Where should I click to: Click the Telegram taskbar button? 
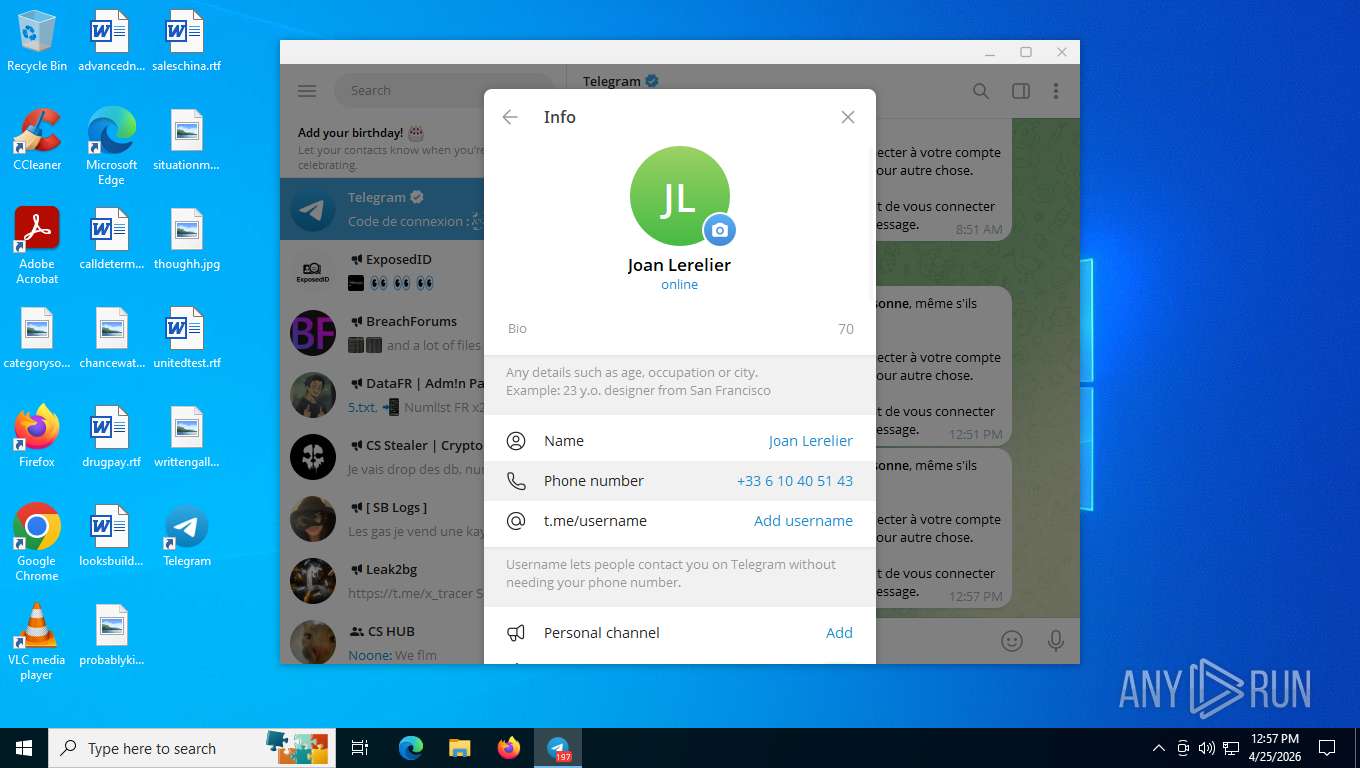coord(558,748)
